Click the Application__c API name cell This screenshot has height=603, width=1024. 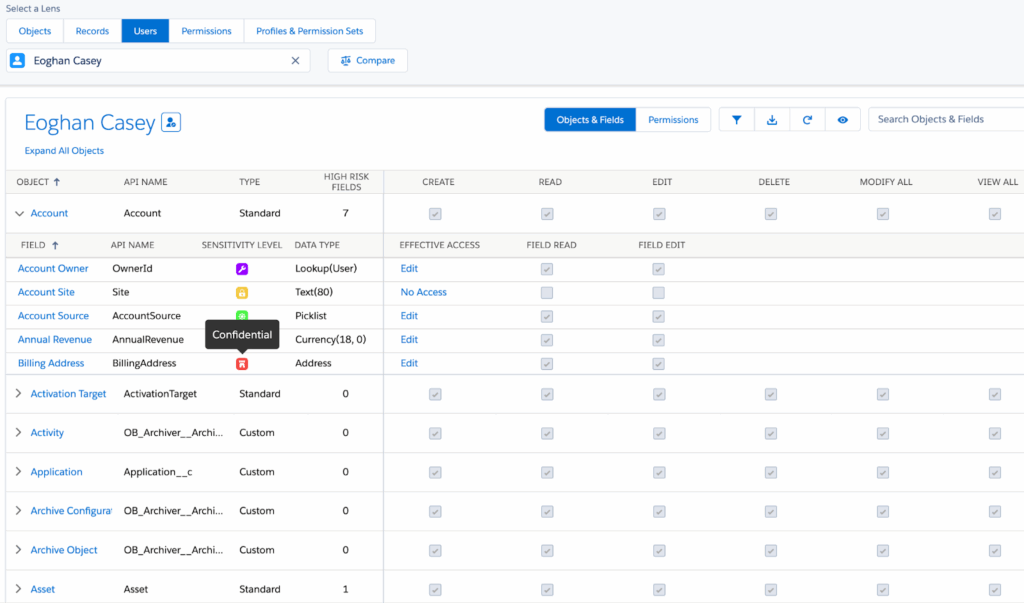click(x=158, y=472)
